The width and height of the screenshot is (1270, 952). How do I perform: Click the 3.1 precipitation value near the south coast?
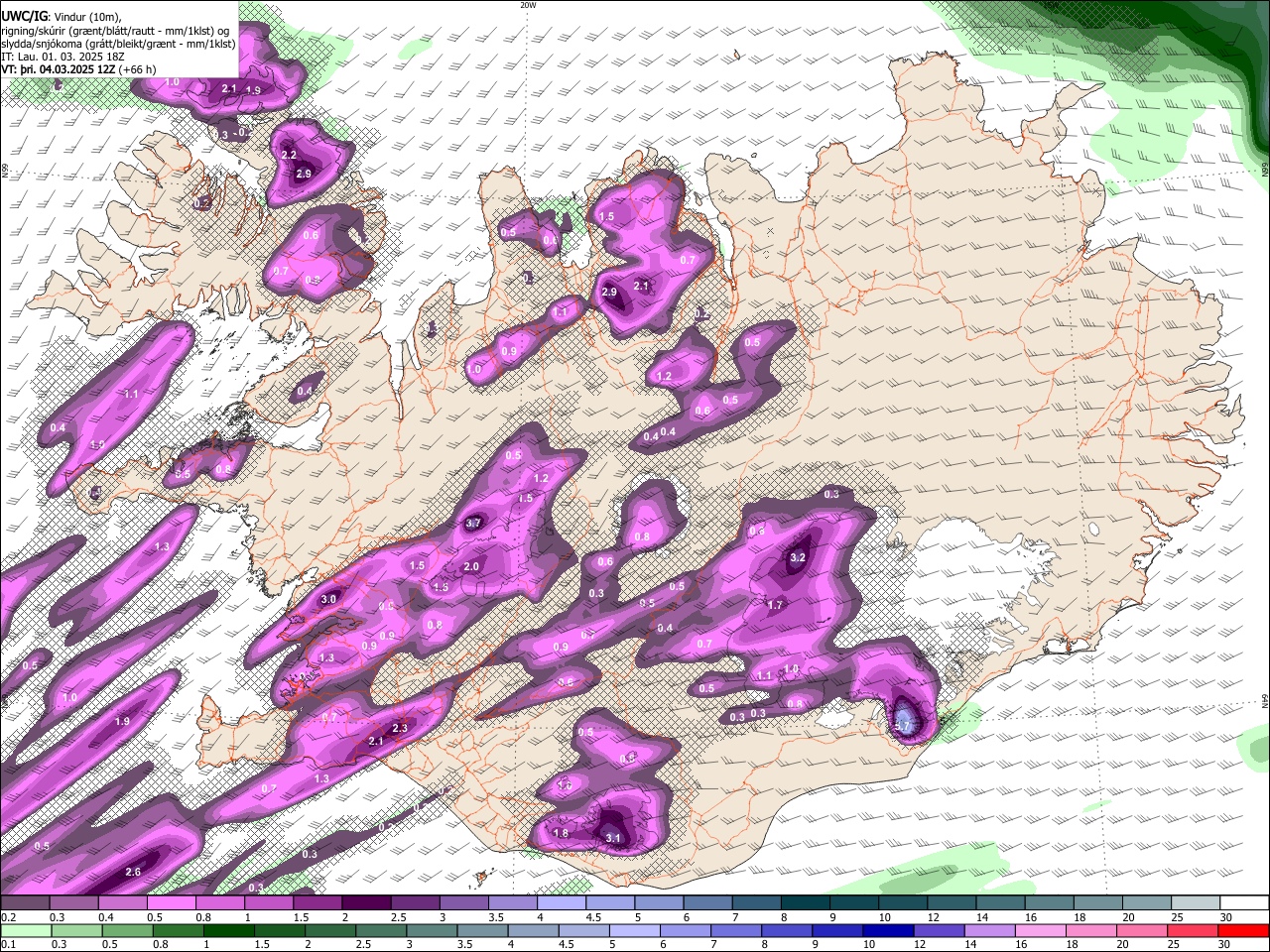(x=612, y=838)
